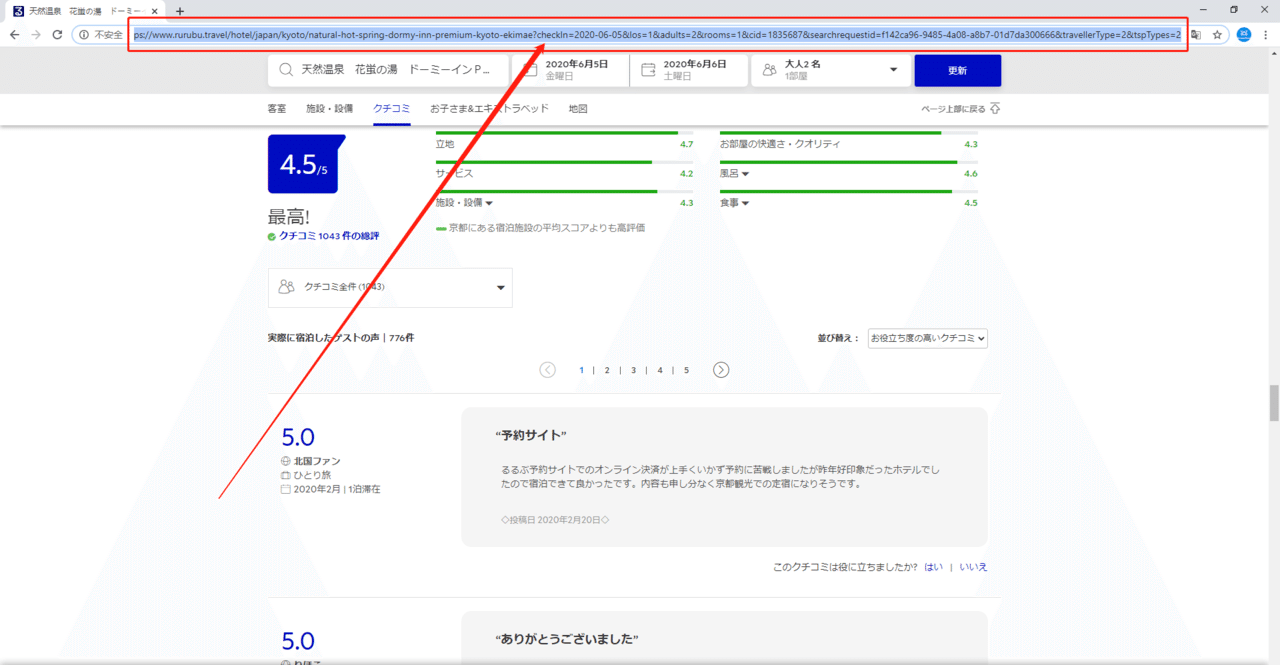The width and height of the screenshot is (1280, 665).
Task: Go to review page 5
Action: pyautogui.click(x=687, y=370)
